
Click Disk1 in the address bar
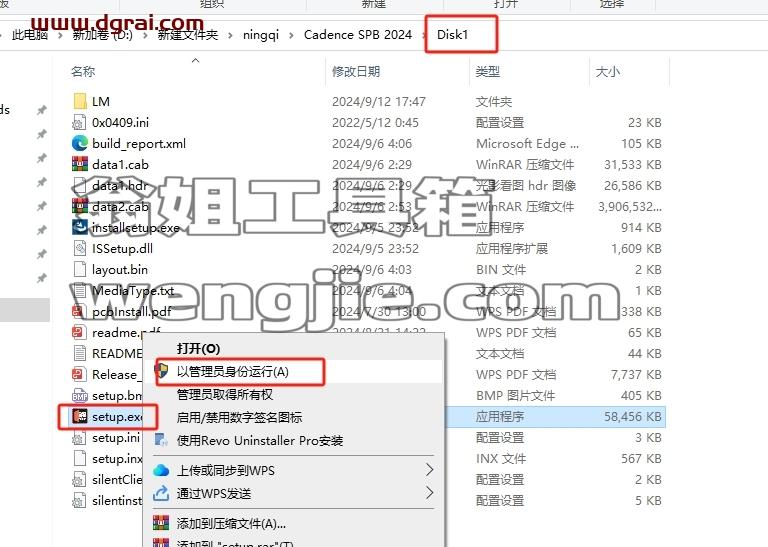pos(453,35)
